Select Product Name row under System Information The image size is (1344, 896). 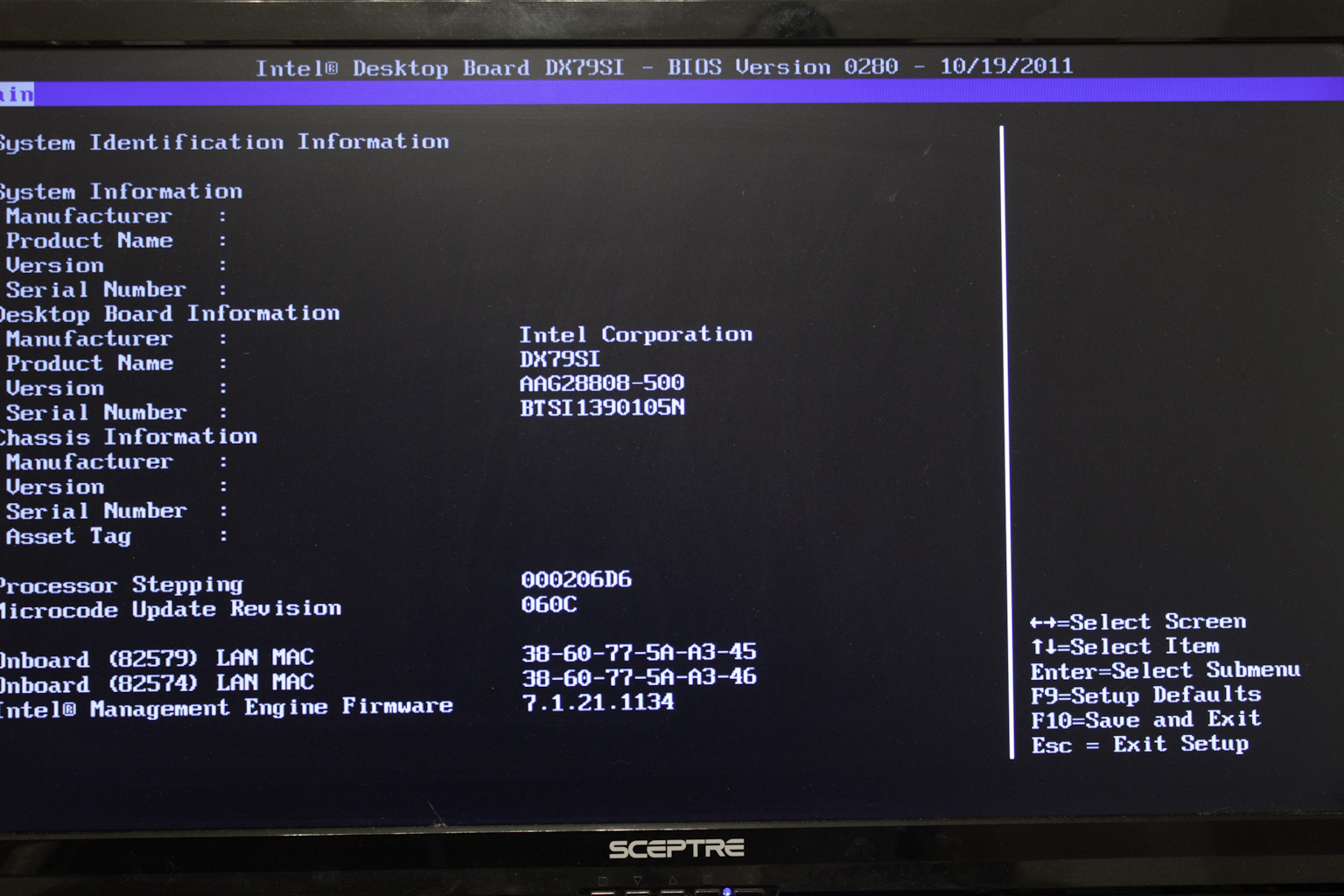pyautogui.click(x=116, y=241)
